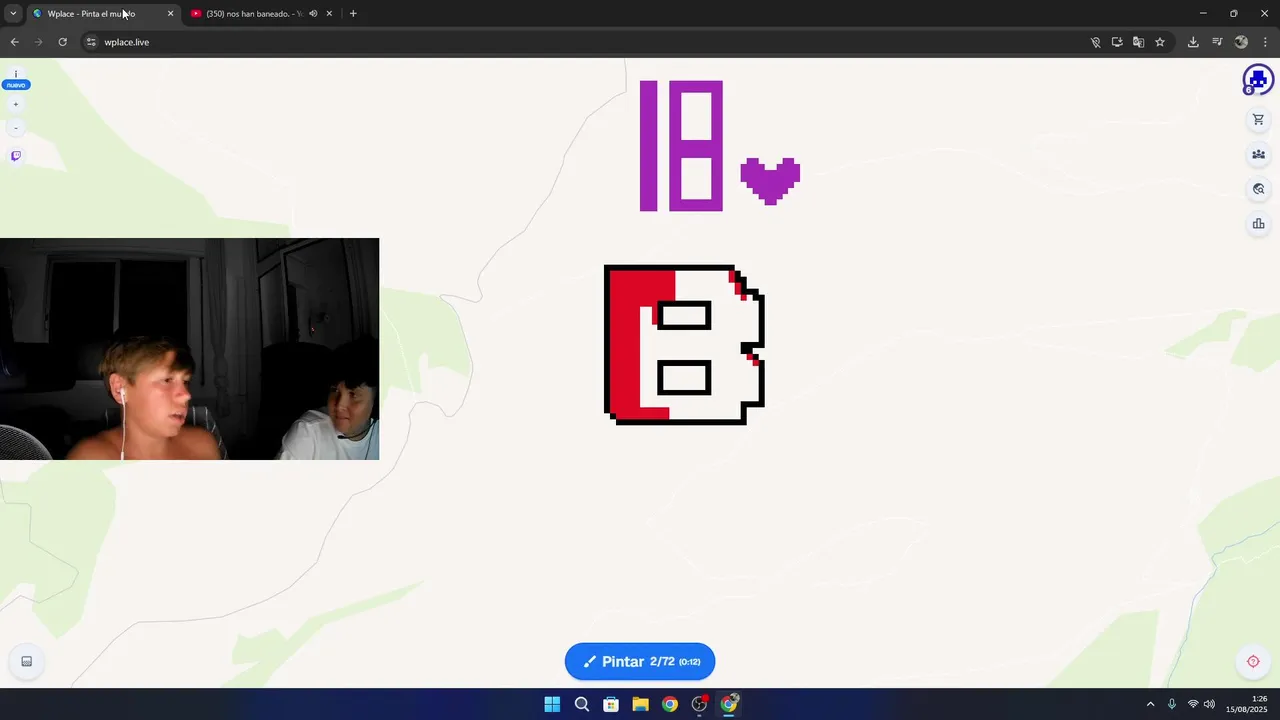Install the app via address bar icon

1117,42
